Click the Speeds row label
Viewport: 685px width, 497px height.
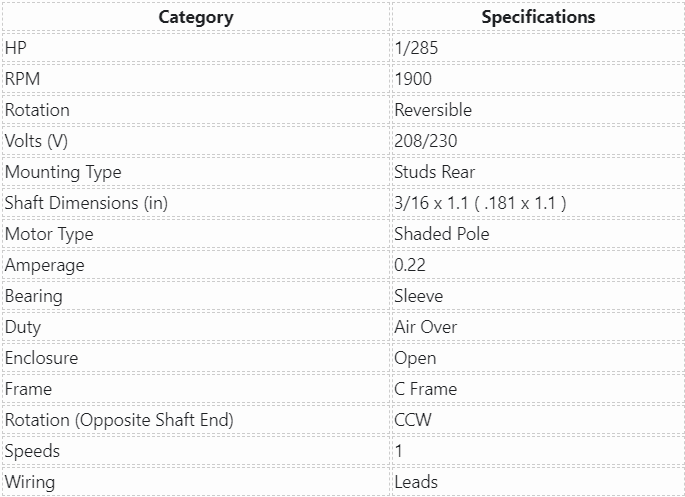(32, 451)
